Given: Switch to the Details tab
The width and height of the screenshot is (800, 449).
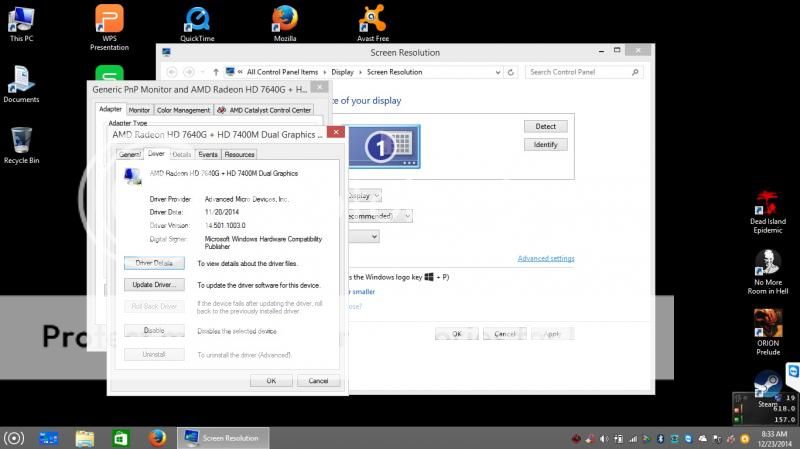Looking at the screenshot, I should [x=181, y=154].
